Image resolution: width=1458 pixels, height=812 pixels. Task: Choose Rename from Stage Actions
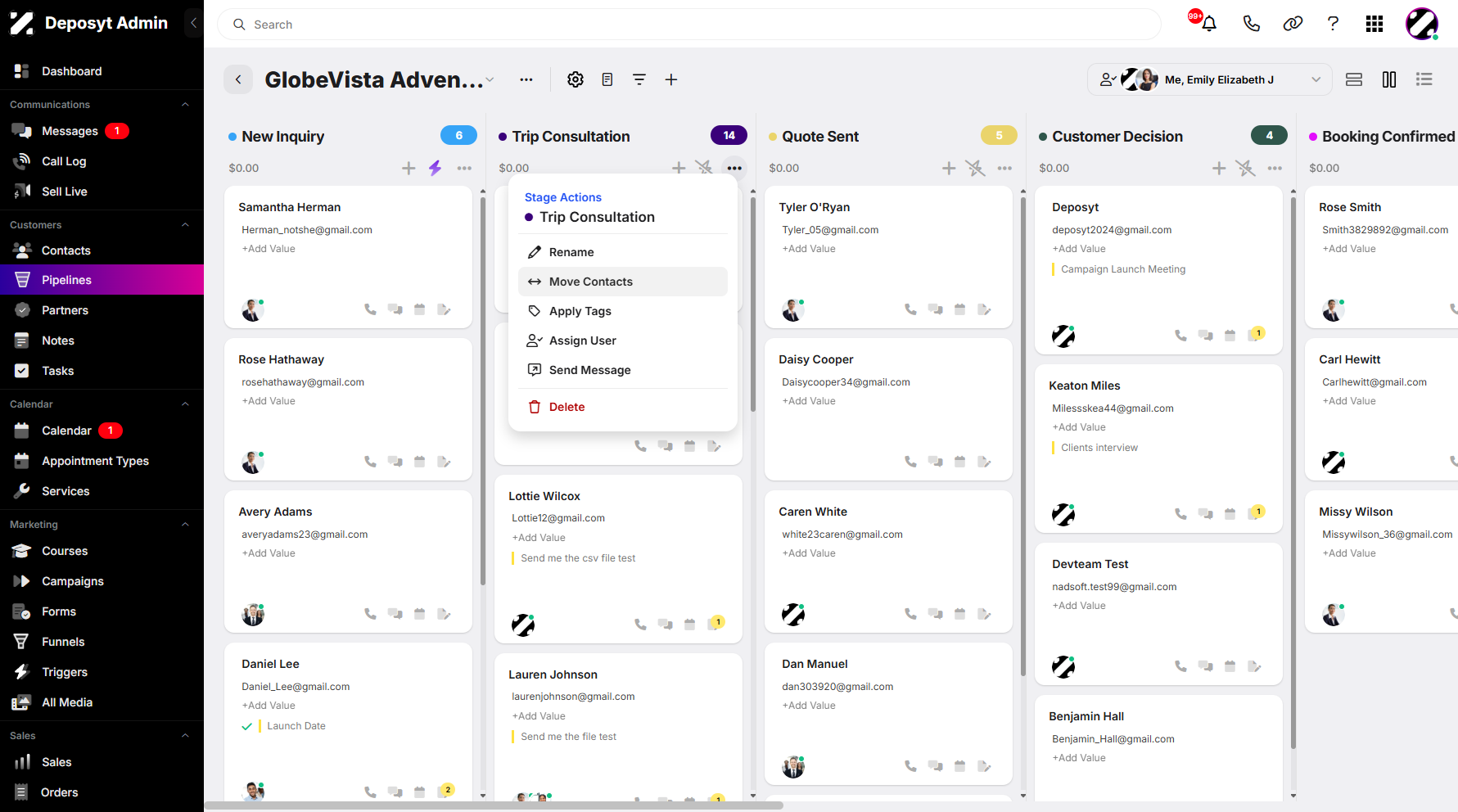[623, 252]
